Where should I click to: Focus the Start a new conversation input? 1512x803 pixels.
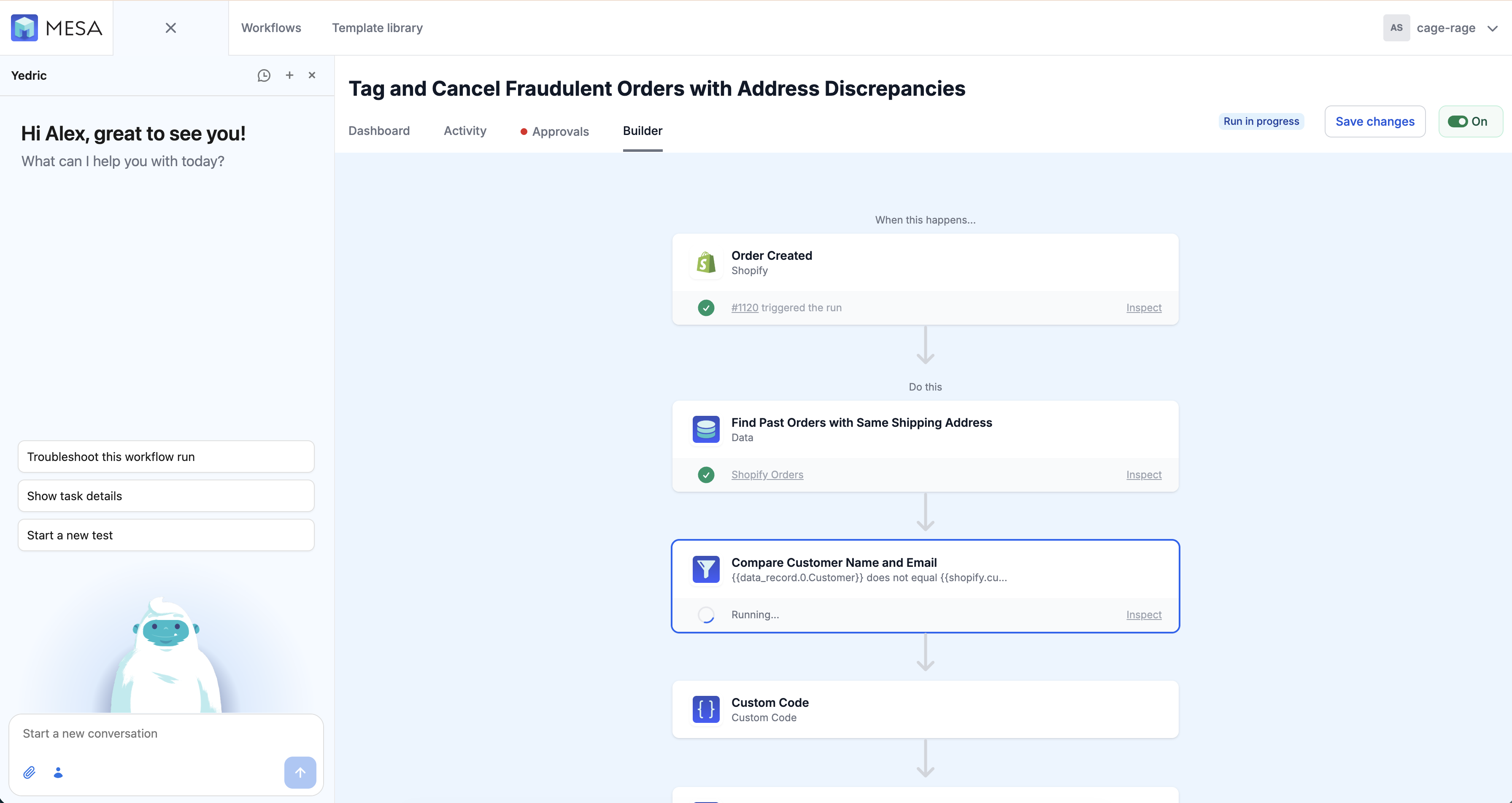[166, 734]
